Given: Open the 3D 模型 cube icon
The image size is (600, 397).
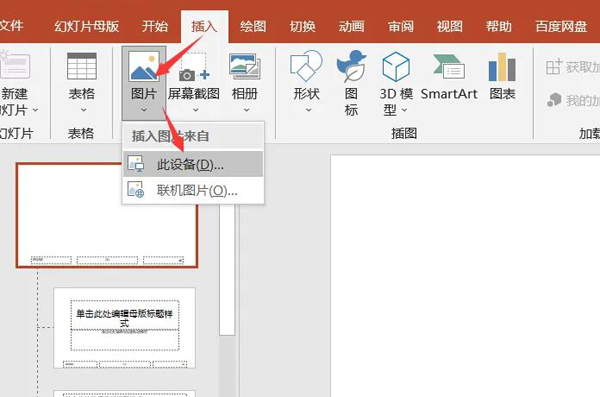Looking at the screenshot, I should click(396, 66).
